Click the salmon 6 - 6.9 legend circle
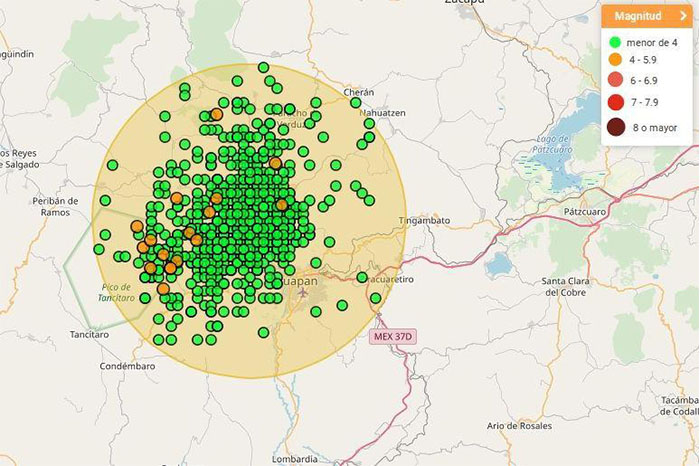Screen dimensions: 700x466 615,80
